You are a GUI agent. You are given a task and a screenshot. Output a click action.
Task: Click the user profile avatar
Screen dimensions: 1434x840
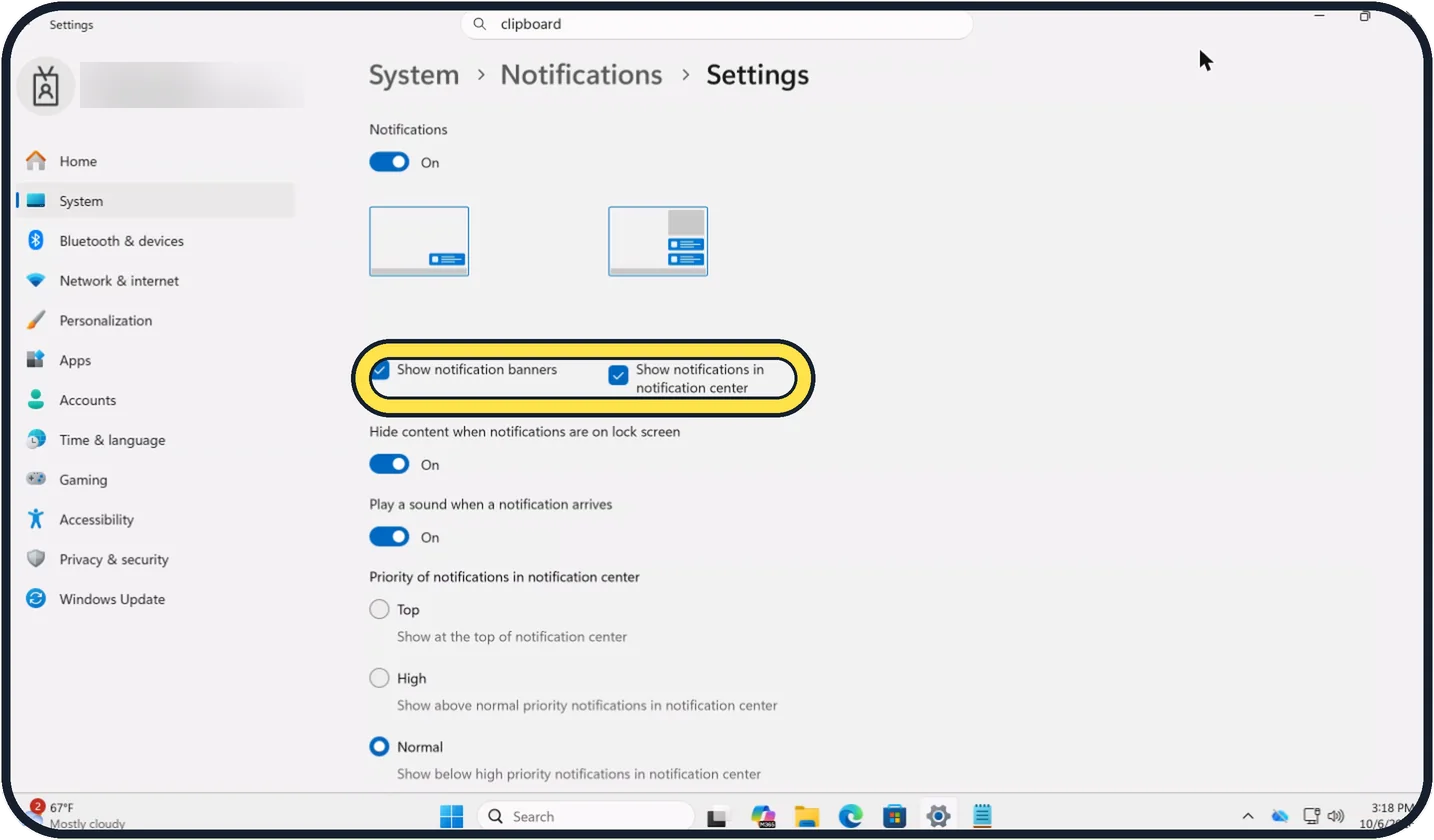(x=46, y=88)
